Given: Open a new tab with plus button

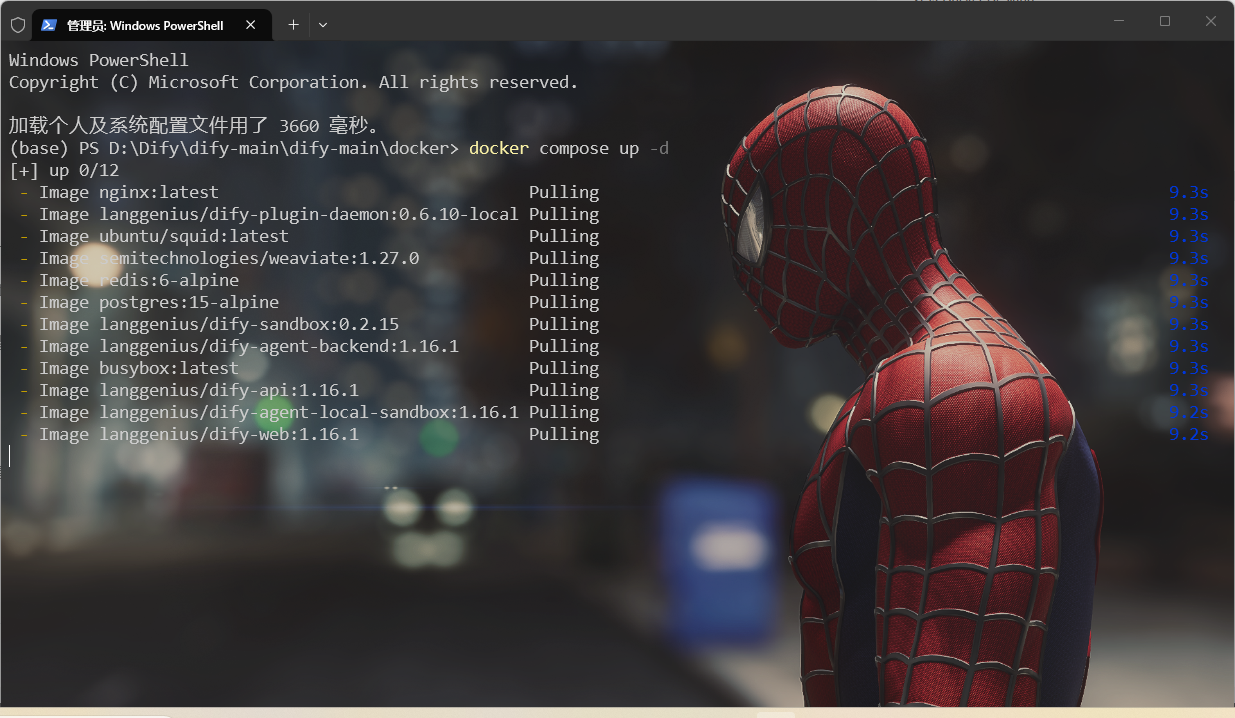Looking at the screenshot, I should [293, 25].
